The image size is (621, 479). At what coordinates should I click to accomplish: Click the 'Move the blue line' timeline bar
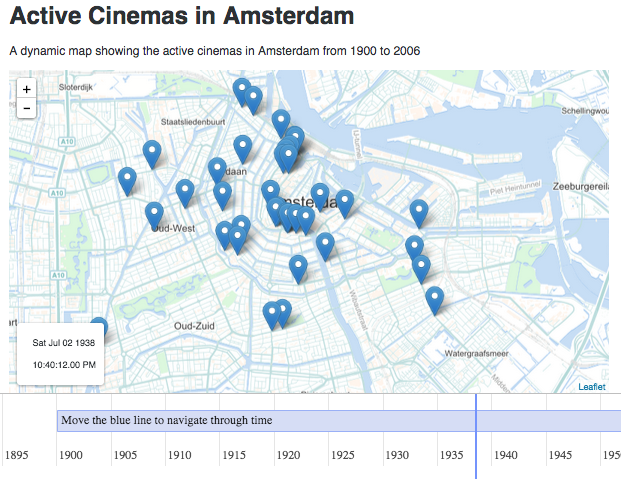pos(339,421)
